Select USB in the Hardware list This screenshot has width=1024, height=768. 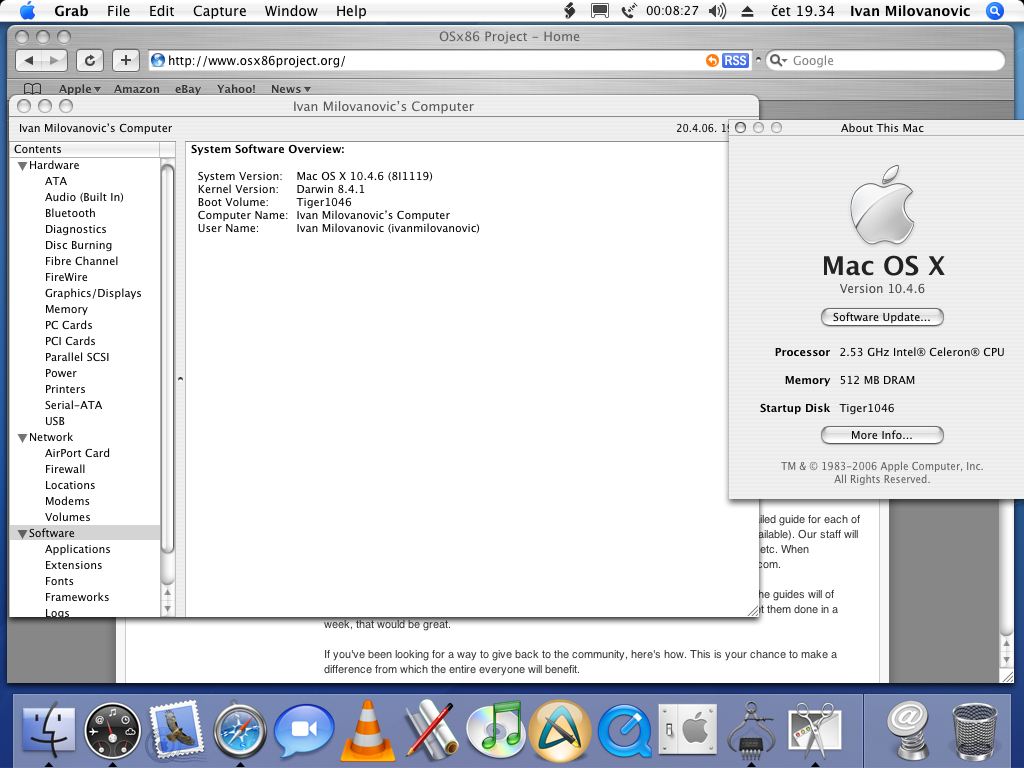click(55, 422)
